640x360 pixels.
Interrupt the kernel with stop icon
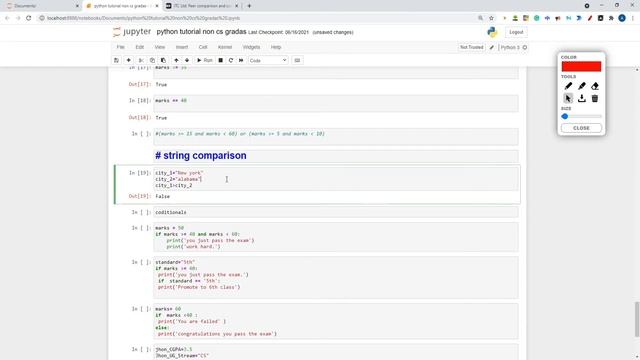point(220,60)
